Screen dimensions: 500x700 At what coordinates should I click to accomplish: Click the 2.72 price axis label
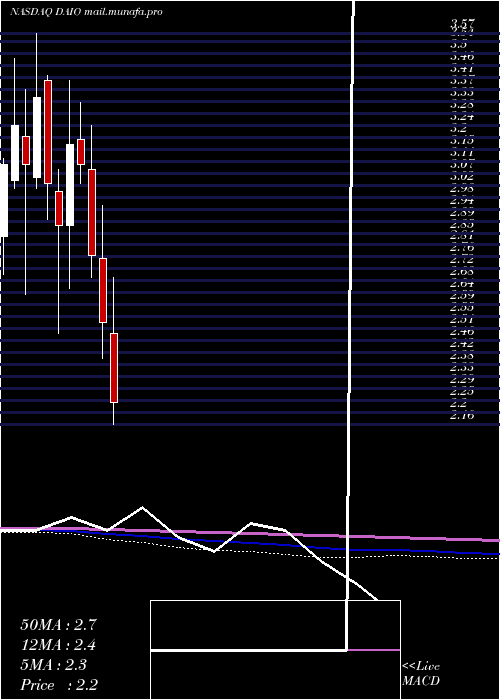(462, 260)
